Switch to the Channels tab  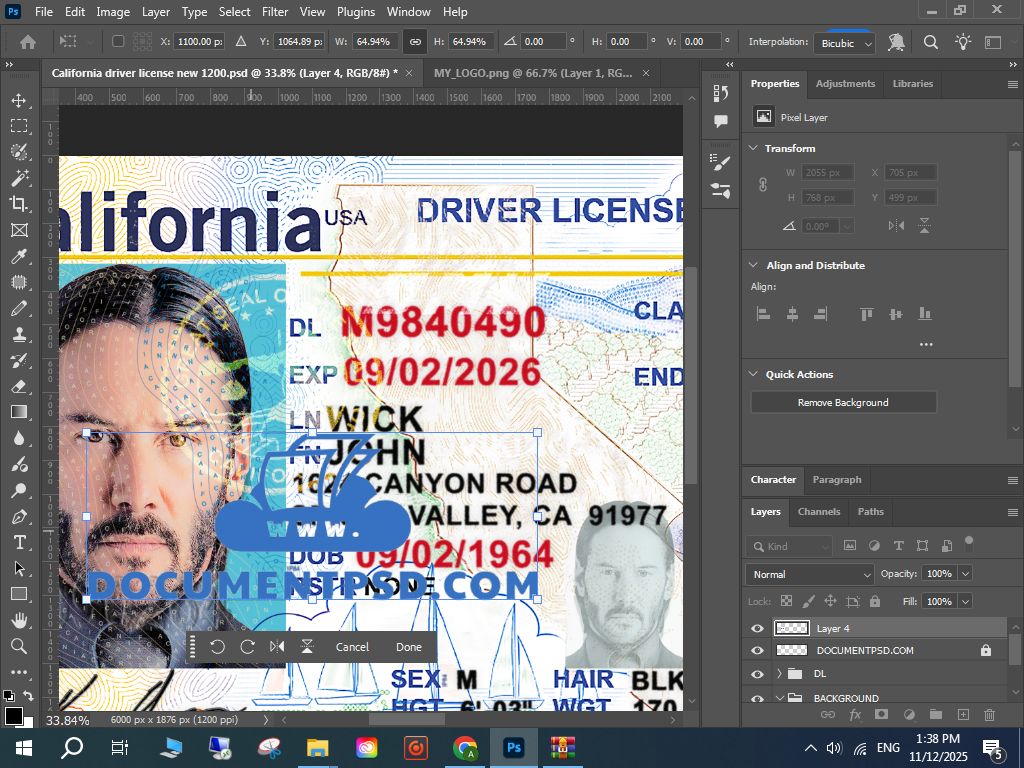818,511
